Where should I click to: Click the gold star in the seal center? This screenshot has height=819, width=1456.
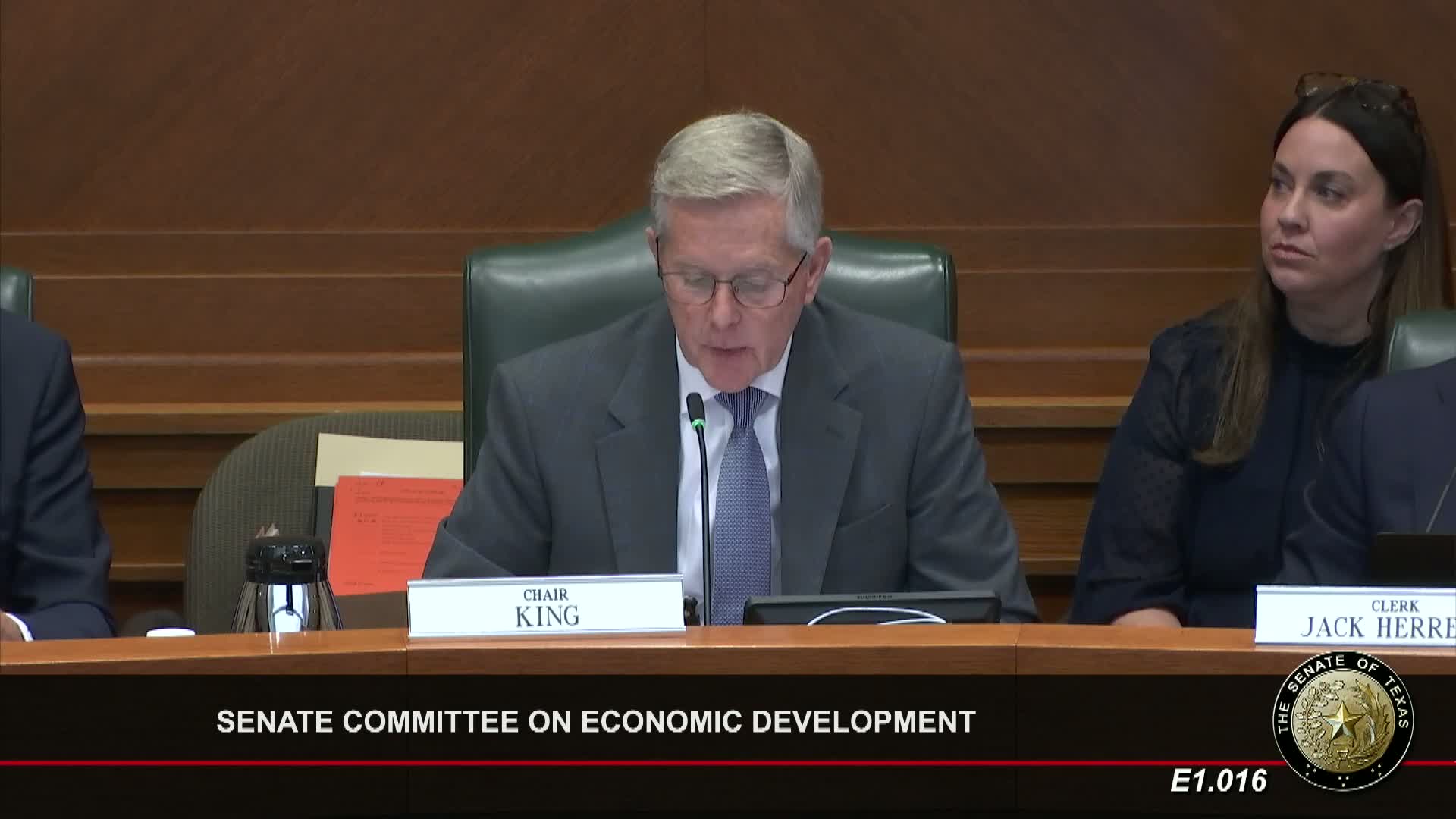pos(1344,723)
